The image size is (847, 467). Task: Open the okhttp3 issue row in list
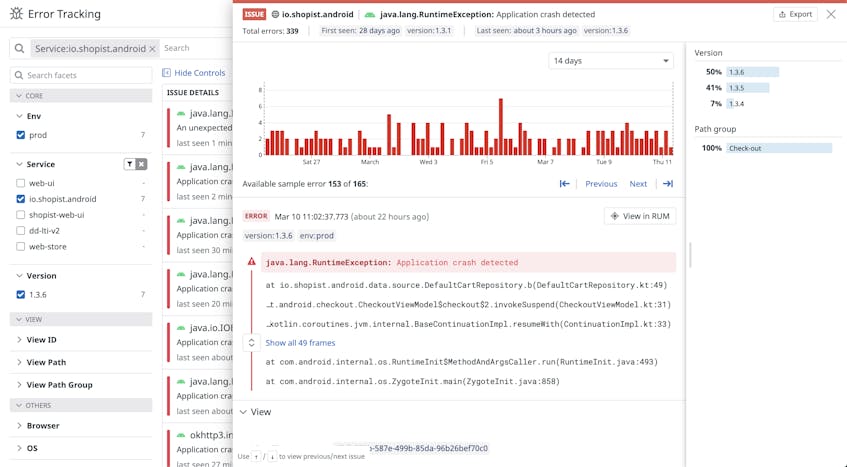[x=198, y=448]
